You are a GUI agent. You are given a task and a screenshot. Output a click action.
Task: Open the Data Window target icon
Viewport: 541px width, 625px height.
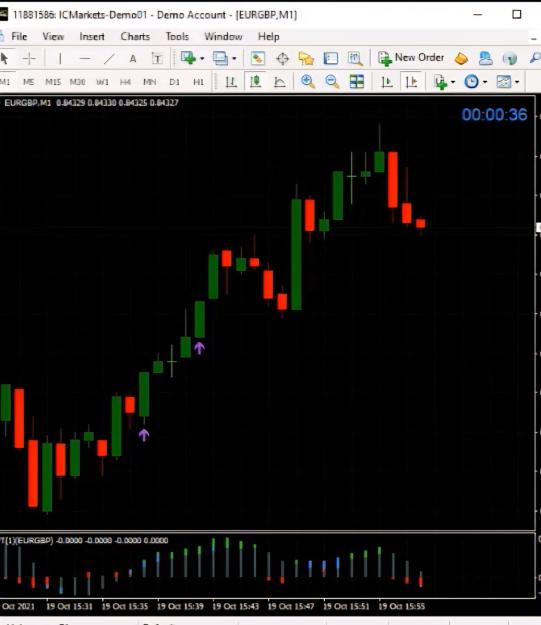282,59
